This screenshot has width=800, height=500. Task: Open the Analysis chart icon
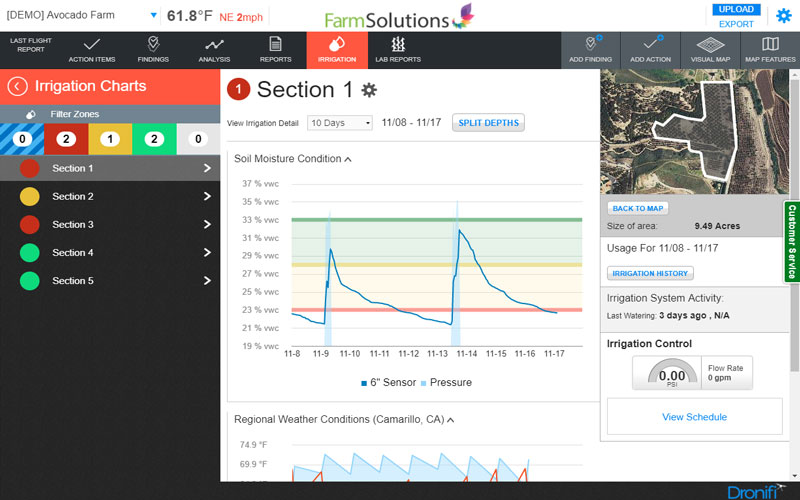[x=214, y=45]
